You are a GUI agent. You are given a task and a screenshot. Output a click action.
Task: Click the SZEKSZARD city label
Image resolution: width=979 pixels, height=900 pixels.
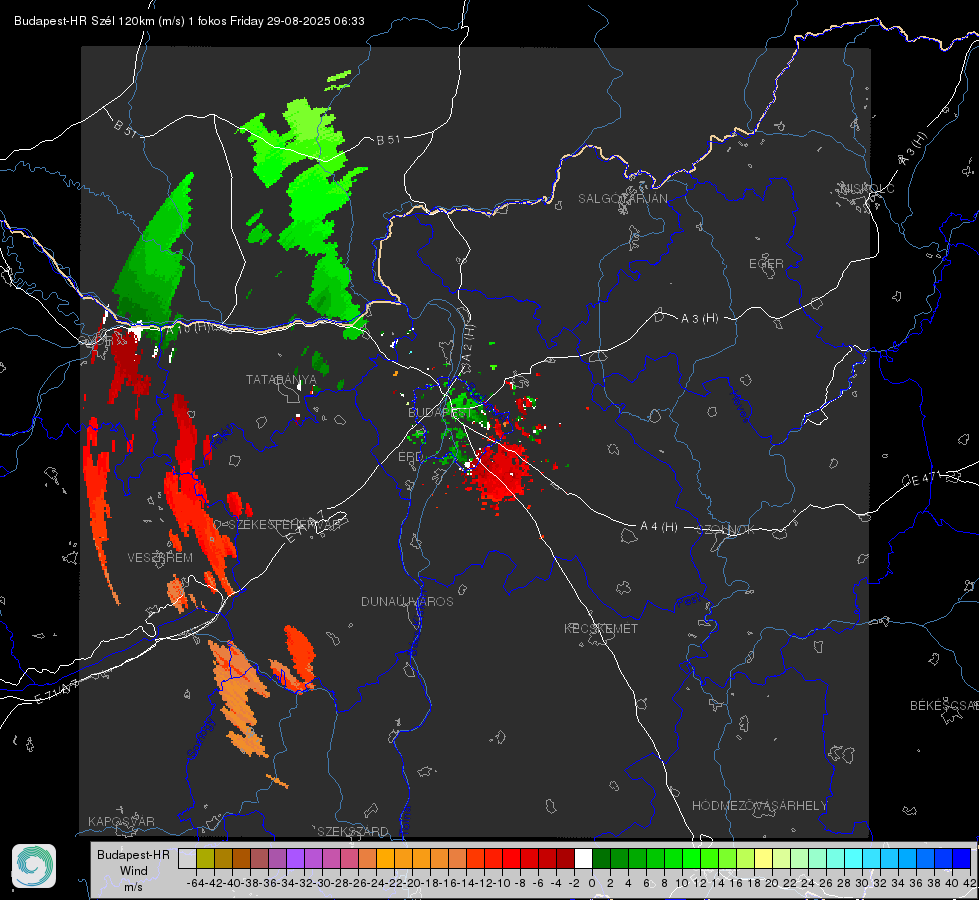(353, 831)
